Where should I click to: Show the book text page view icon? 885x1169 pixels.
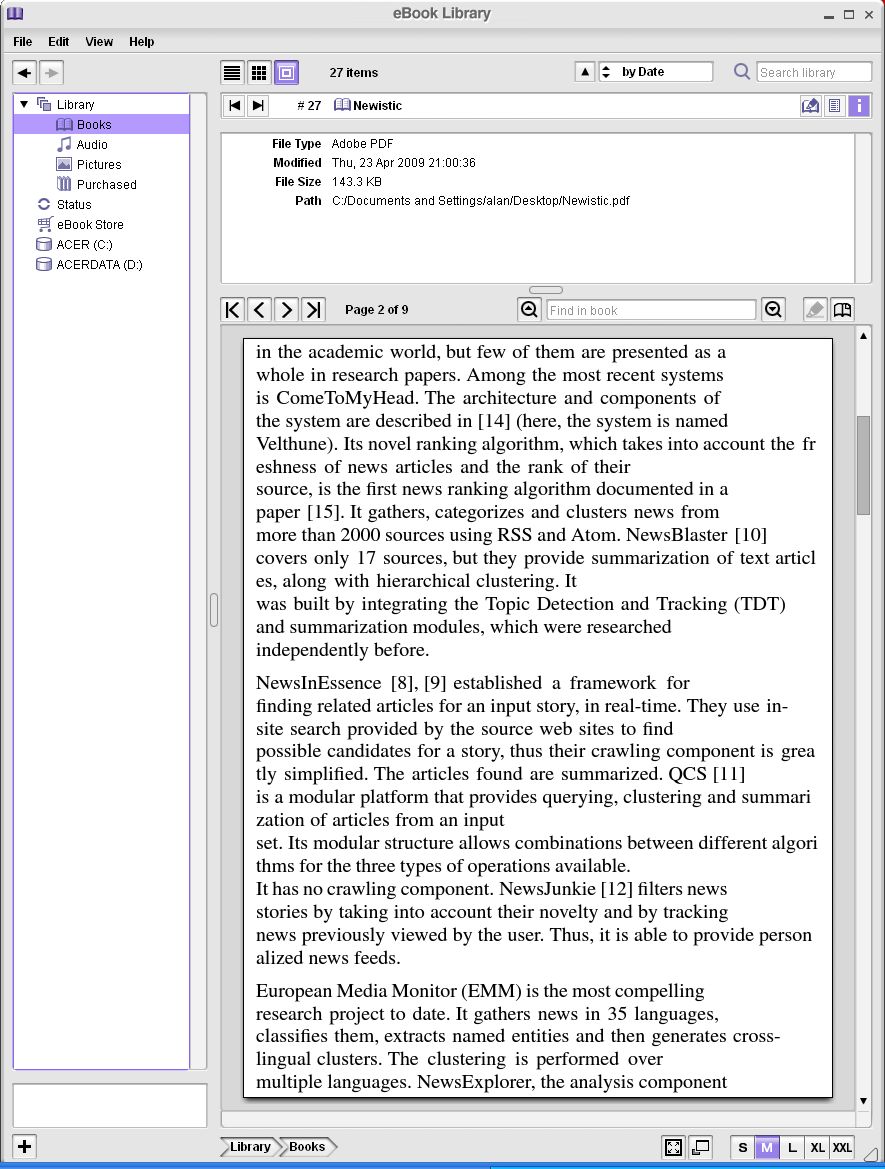pyautogui.click(x=835, y=106)
